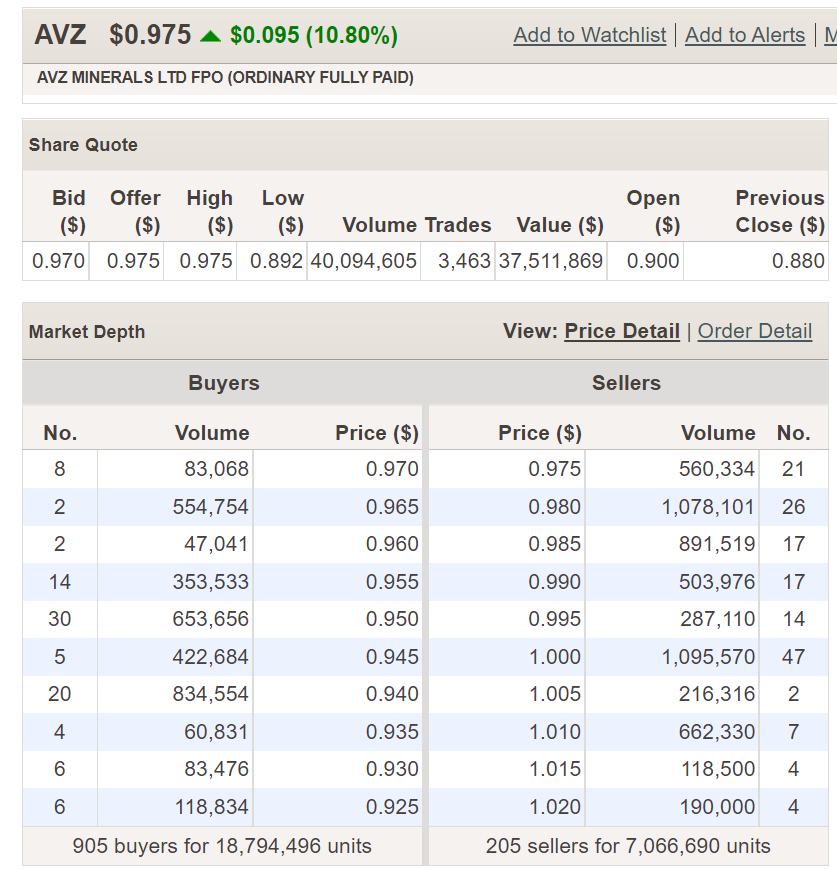Viewport: 837px width, 869px height.
Task: Click the Add to Watchlist link
Action: 590,35
